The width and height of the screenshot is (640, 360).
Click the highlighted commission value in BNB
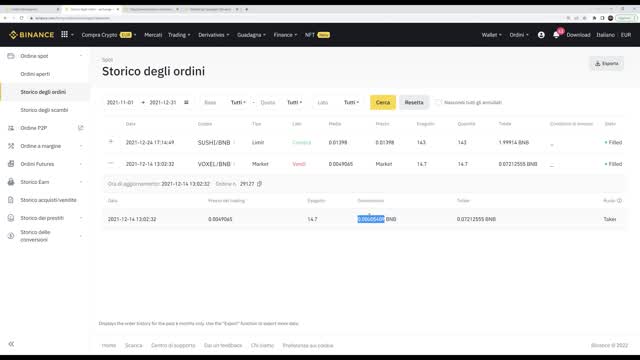click(371, 219)
